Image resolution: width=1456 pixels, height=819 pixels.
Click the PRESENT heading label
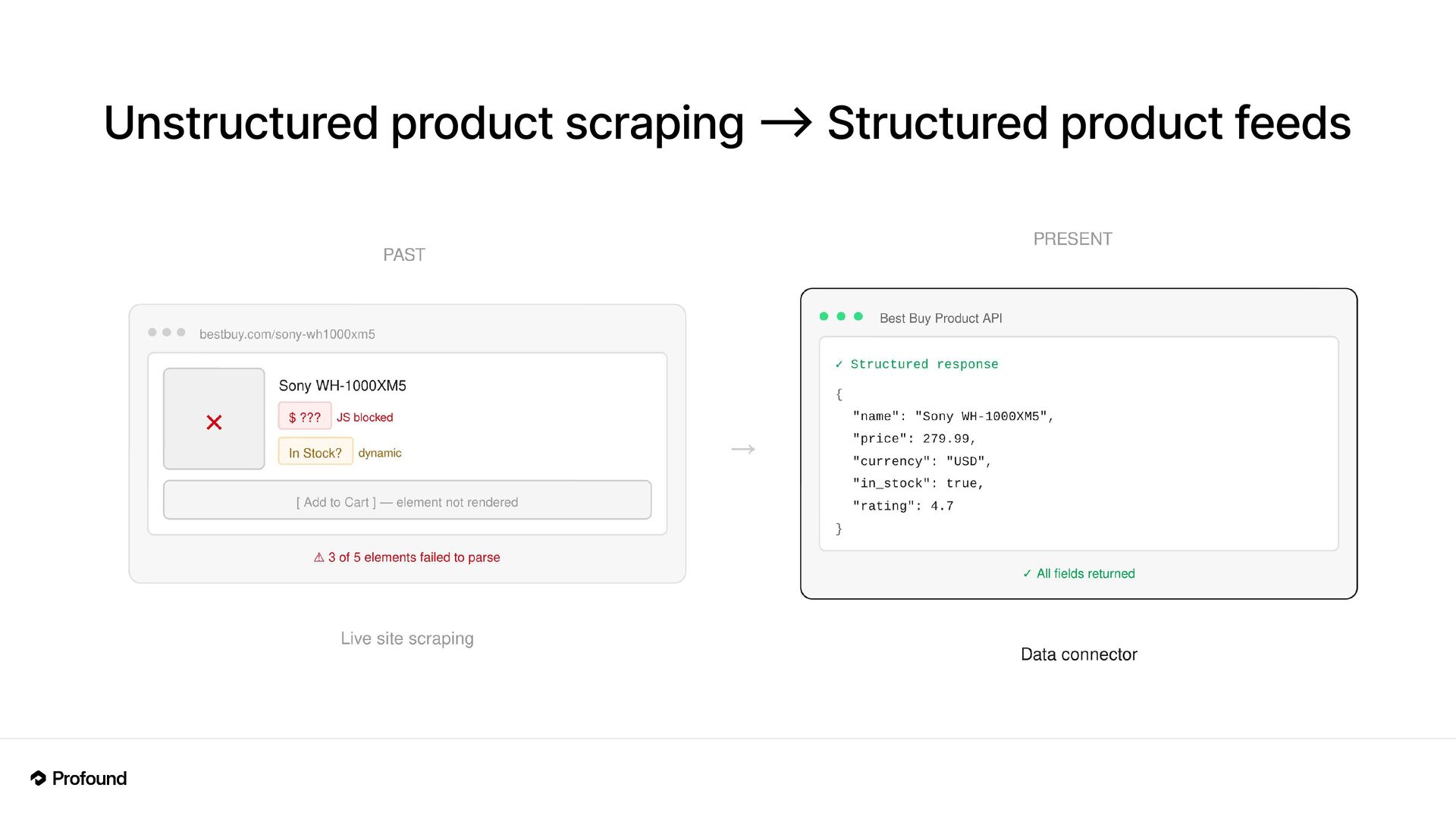(x=1072, y=239)
